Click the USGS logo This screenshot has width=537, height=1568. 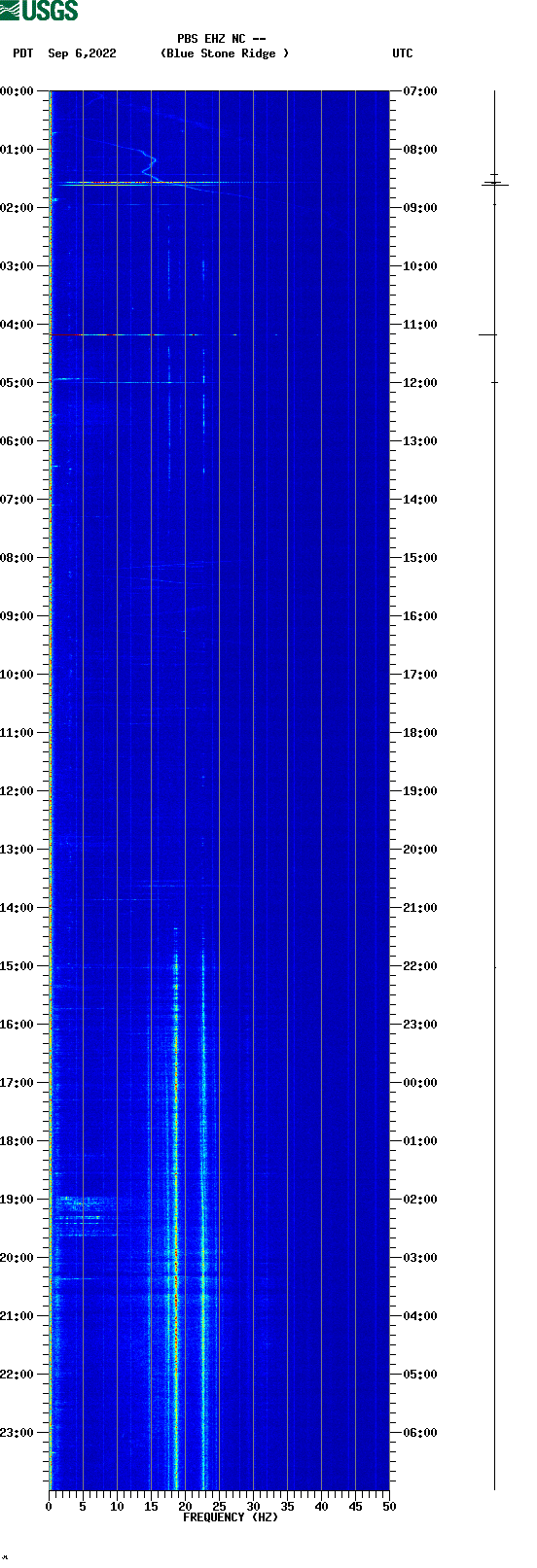(39, 11)
